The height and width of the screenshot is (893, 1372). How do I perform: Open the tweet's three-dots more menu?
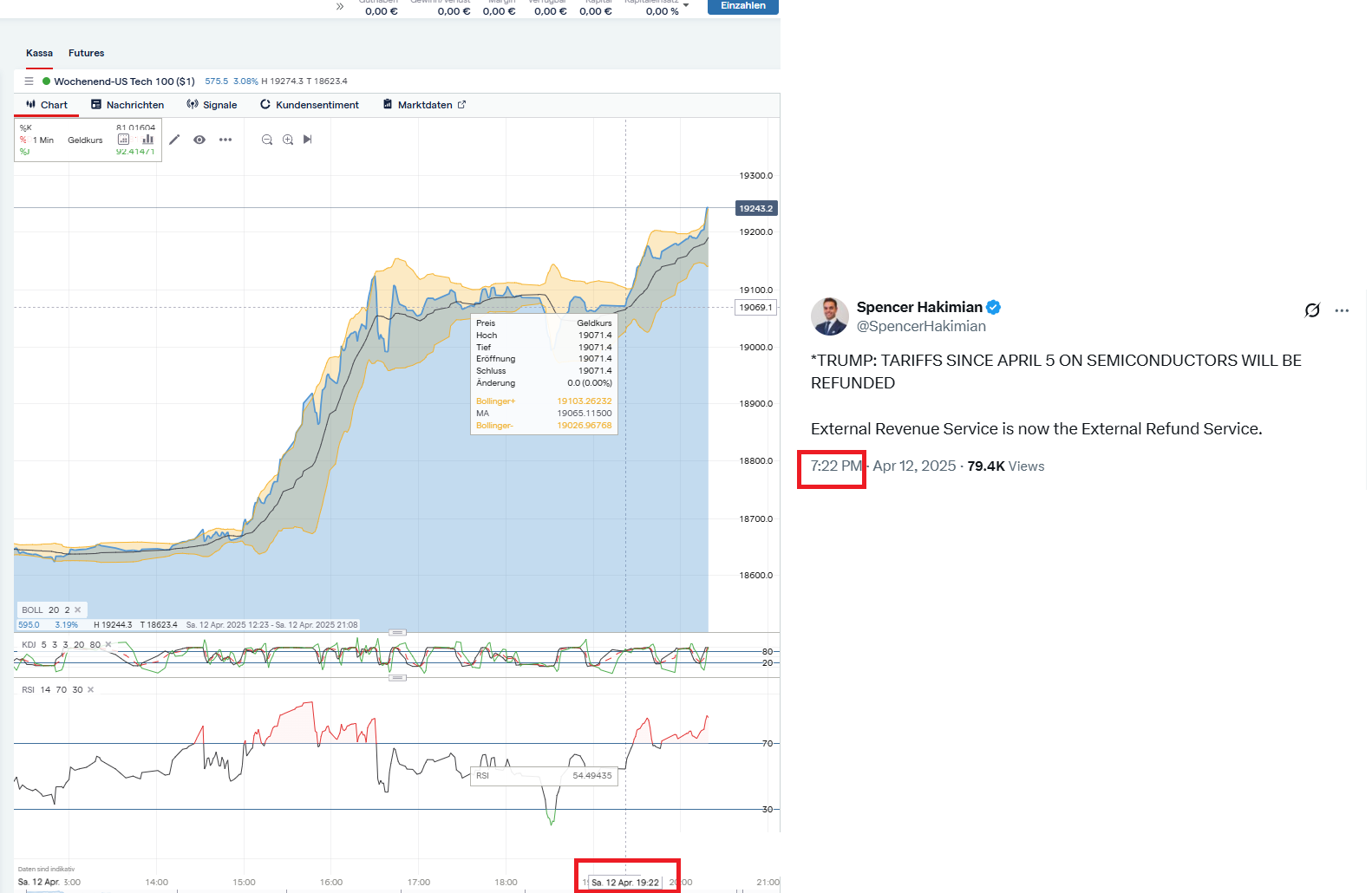click(x=1342, y=310)
